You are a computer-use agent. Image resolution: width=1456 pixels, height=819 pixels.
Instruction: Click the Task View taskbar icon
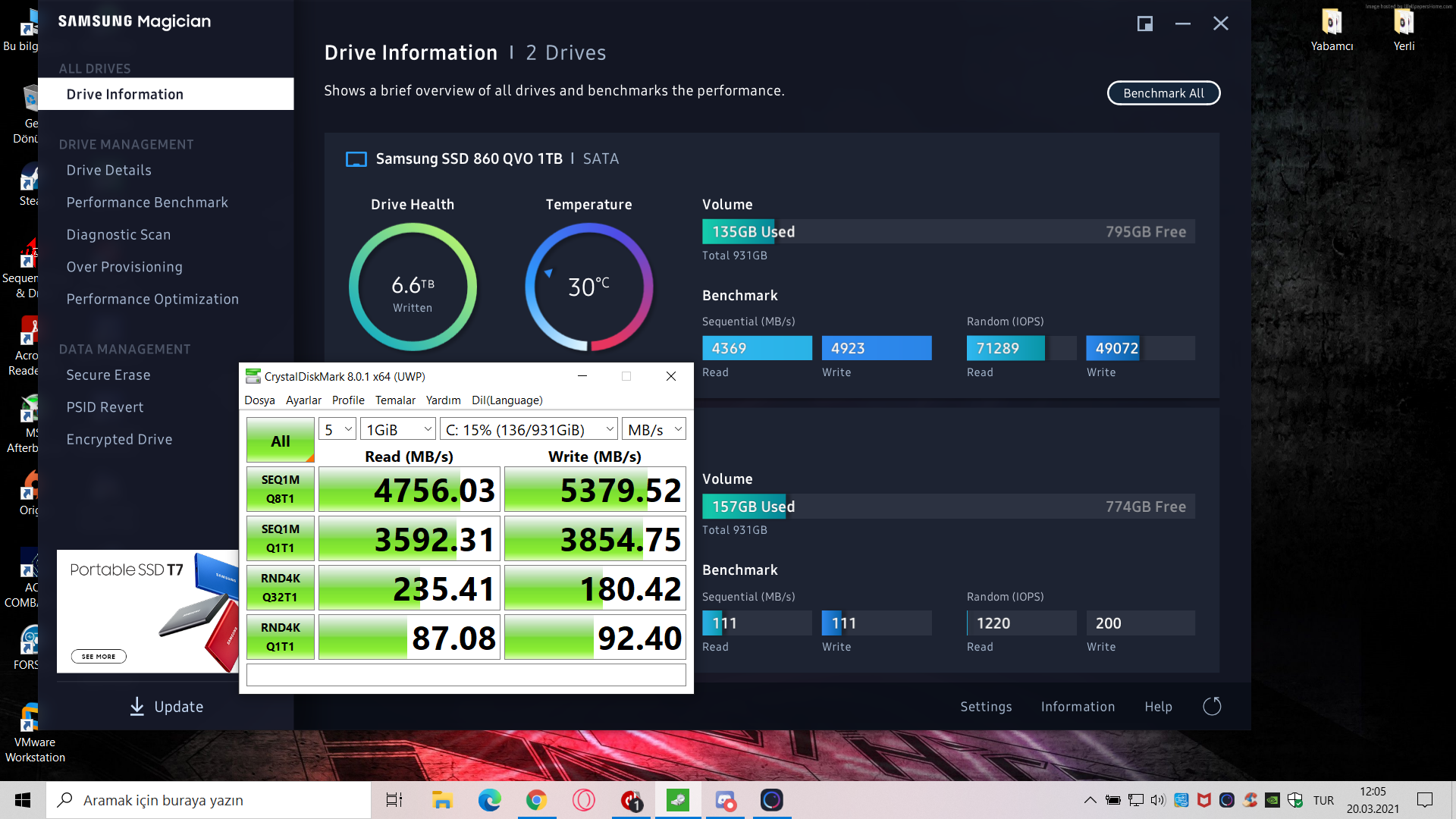point(394,800)
